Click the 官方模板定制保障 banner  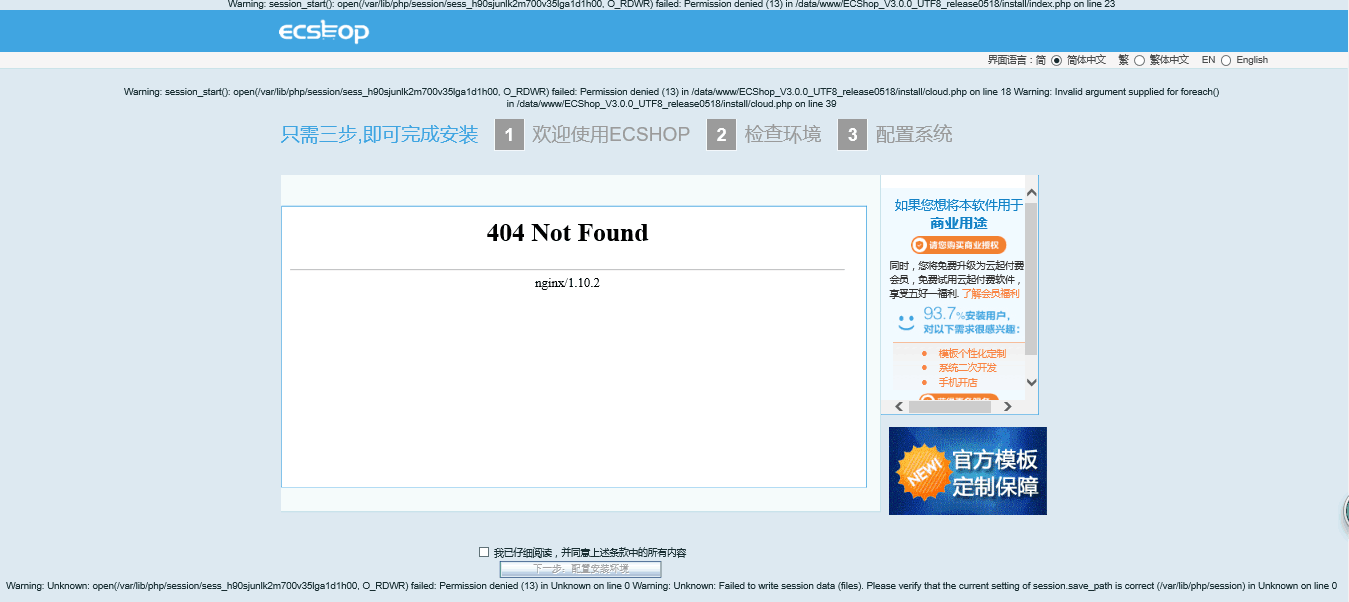tap(968, 471)
